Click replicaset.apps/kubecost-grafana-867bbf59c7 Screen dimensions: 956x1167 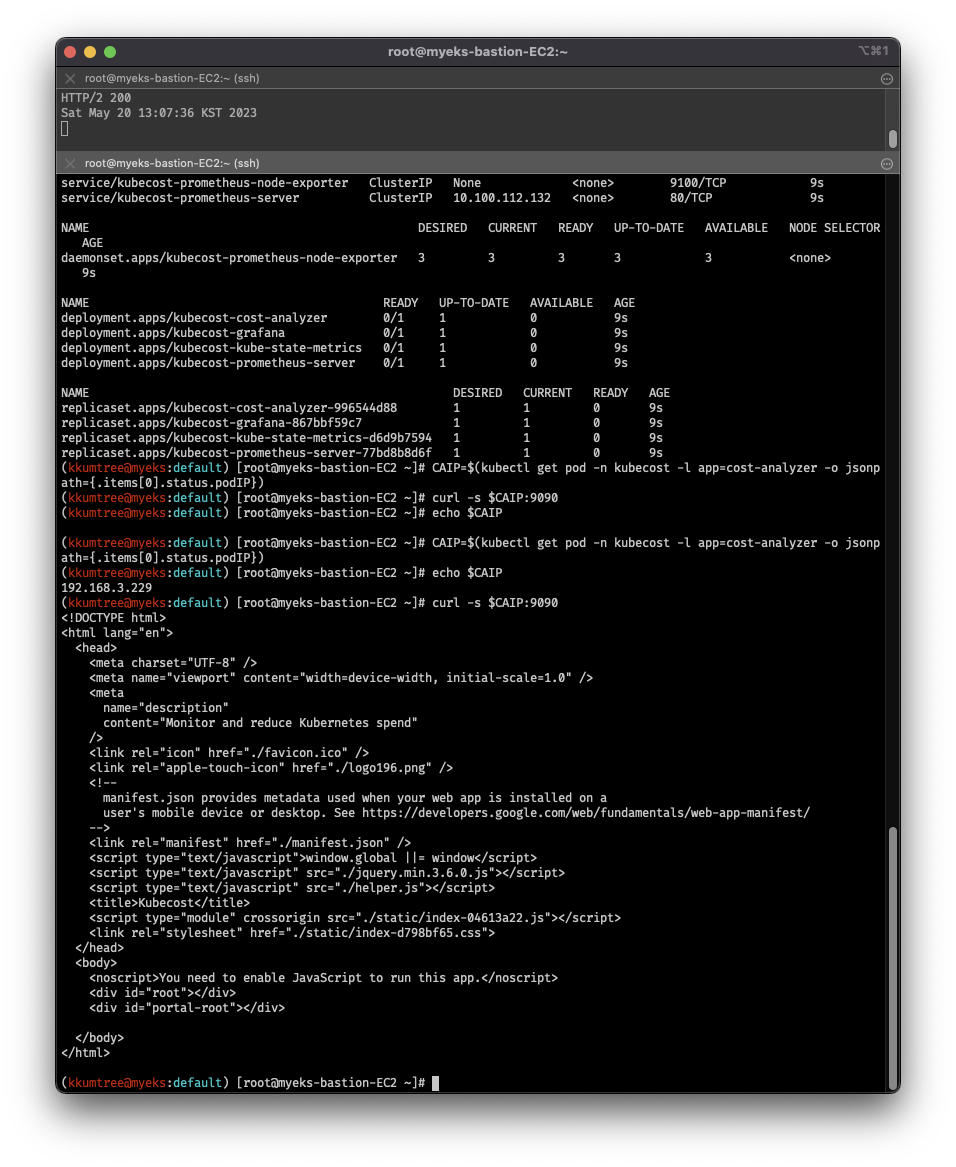(211, 423)
